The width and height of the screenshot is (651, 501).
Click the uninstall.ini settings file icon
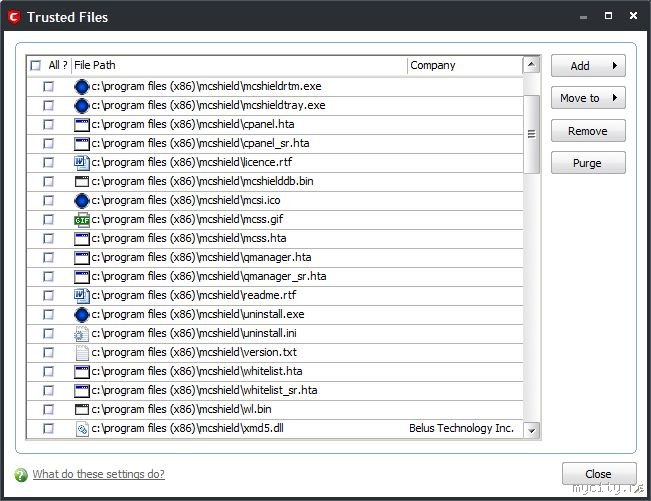tap(82, 334)
